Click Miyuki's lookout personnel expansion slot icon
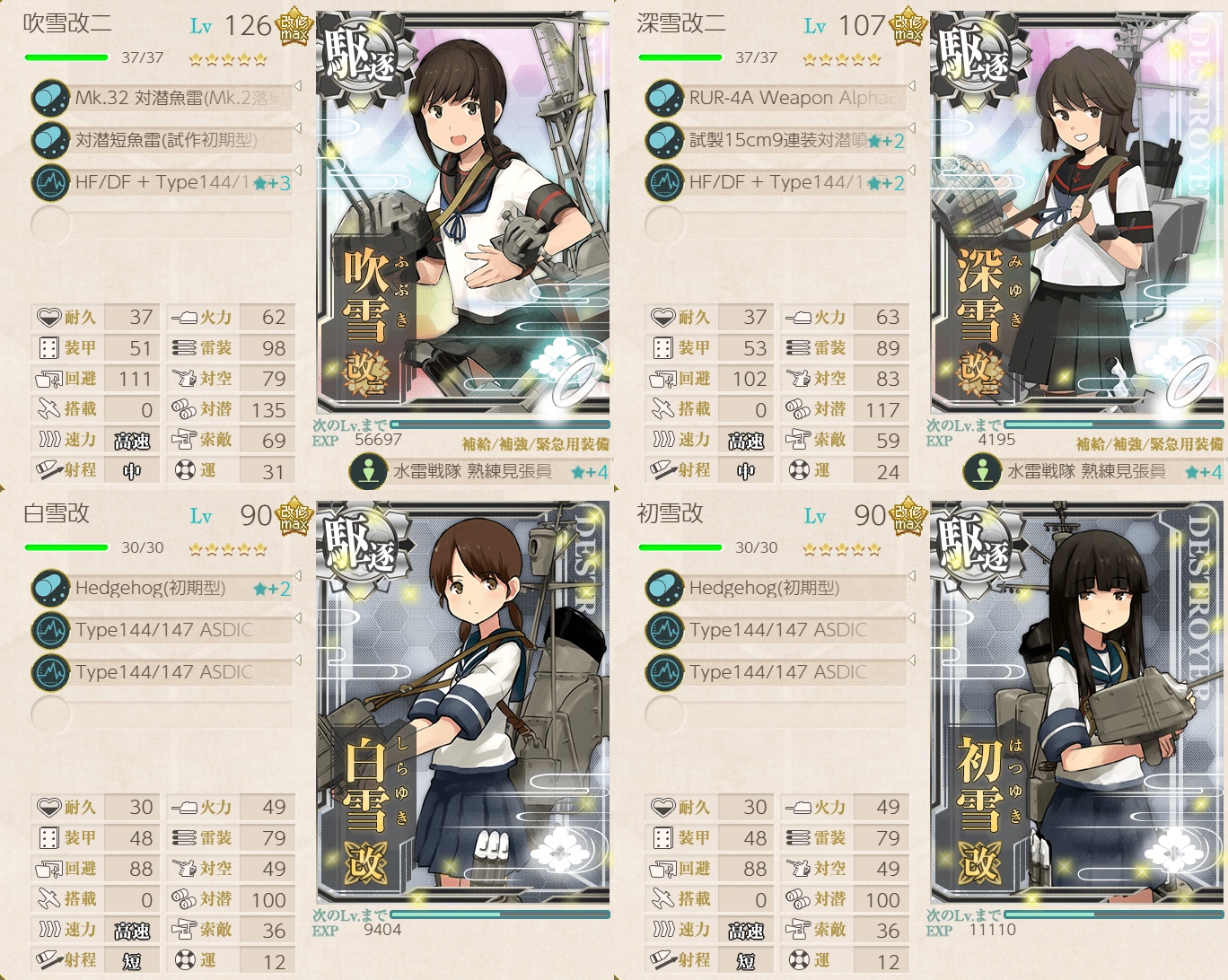The height and width of the screenshot is (980, 1228). (982, 471)
